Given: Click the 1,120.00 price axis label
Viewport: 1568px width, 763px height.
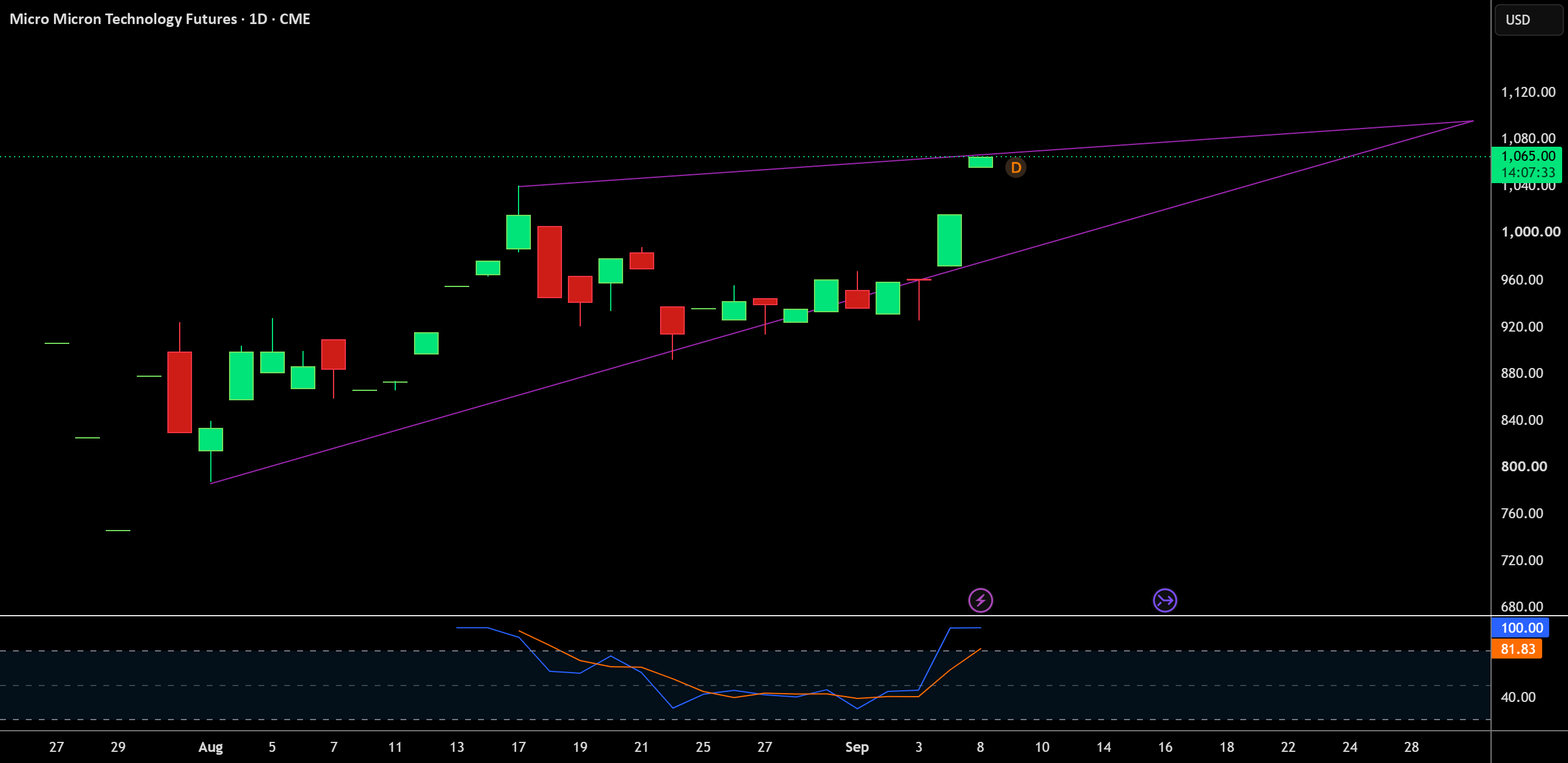Looking at the screenshot, I should 1528,92.
